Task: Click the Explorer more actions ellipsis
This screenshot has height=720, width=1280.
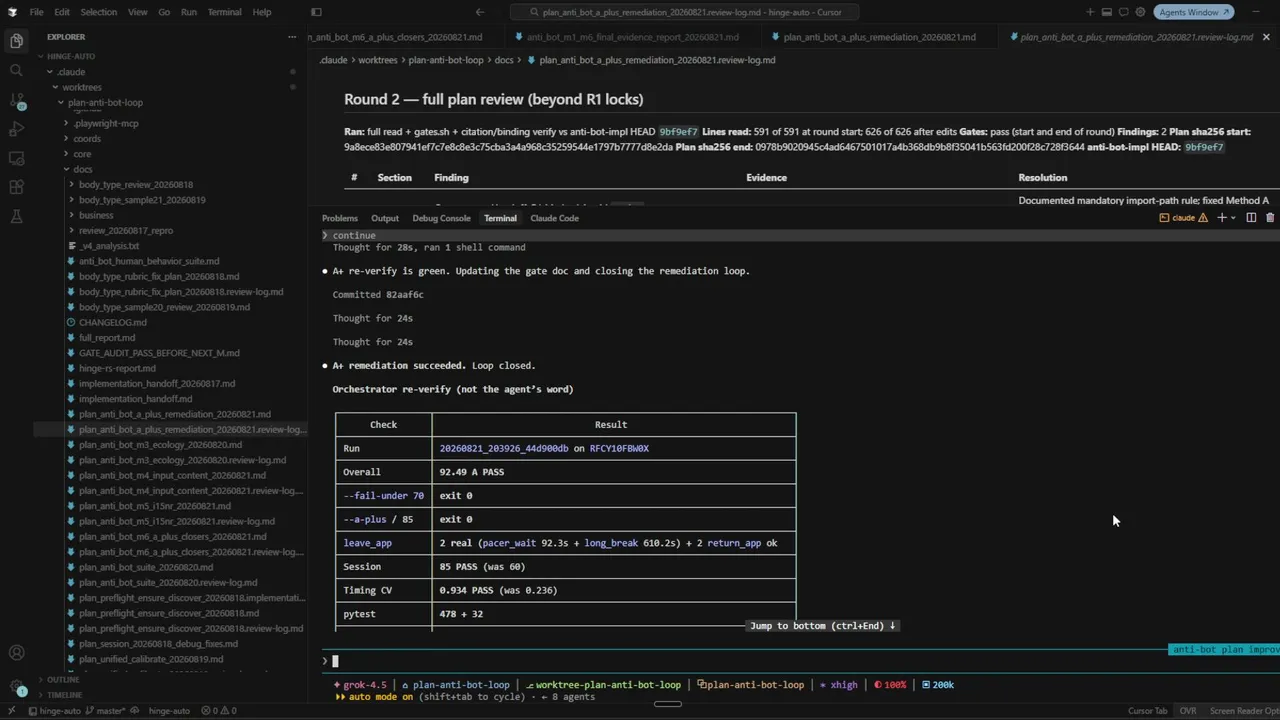Action: [292, 37]
